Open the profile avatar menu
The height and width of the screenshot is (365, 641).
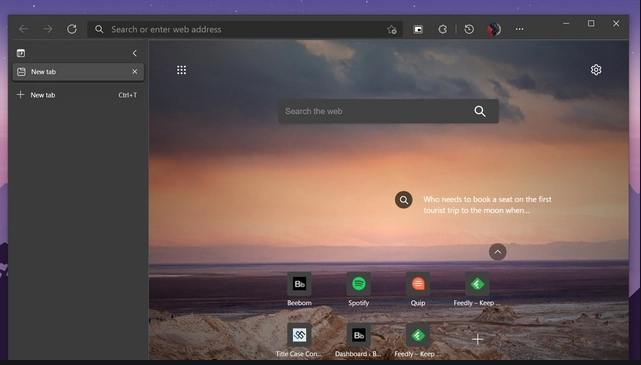pyautogui.click(x=494, y=29)
